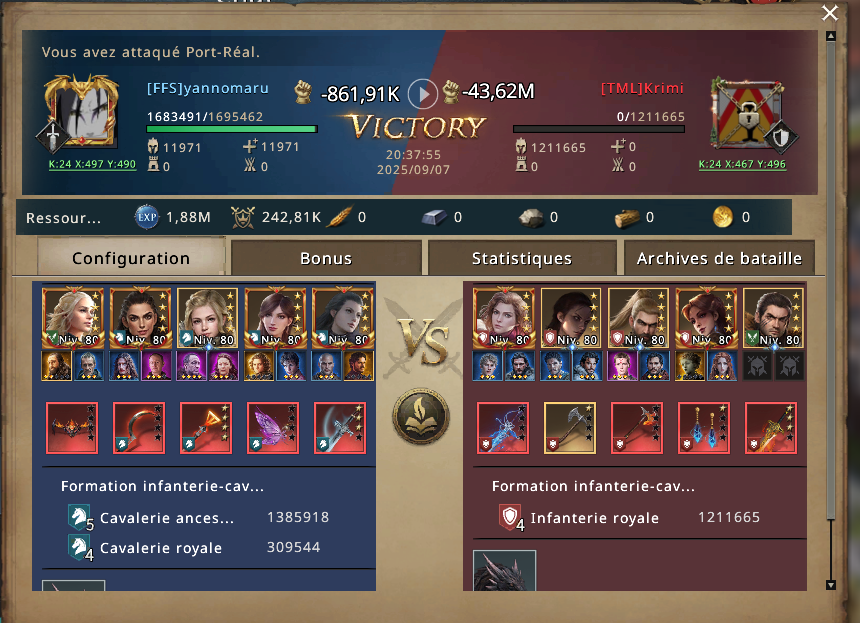
Task: Click the scrollbar down arrow
Action: (x=831, y=585)
